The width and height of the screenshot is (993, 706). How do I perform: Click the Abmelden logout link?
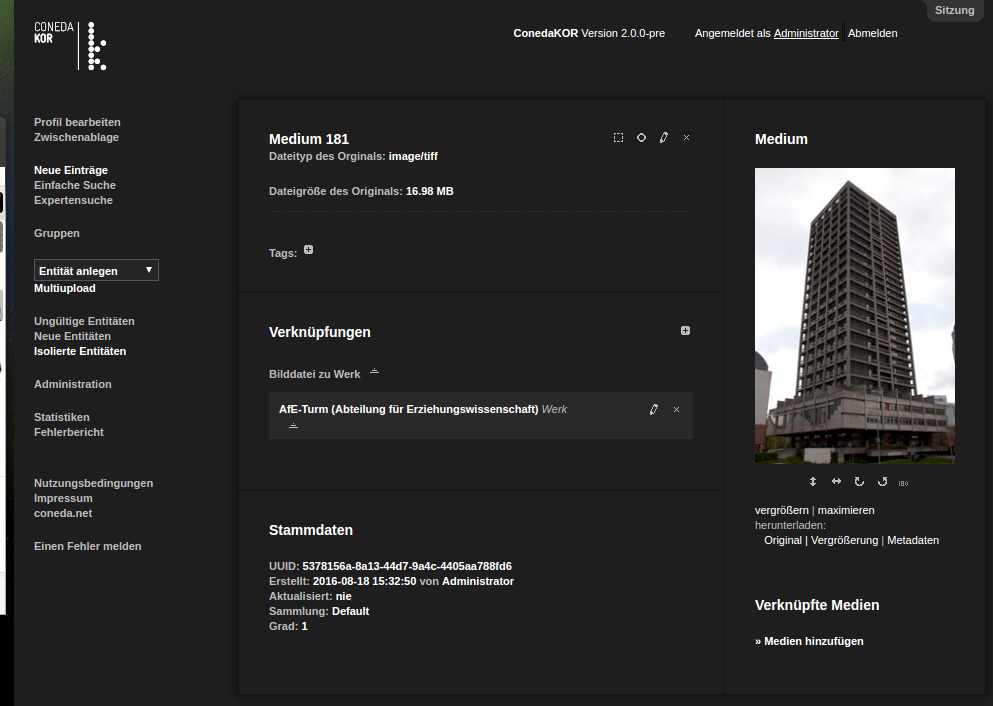point(872,33)
